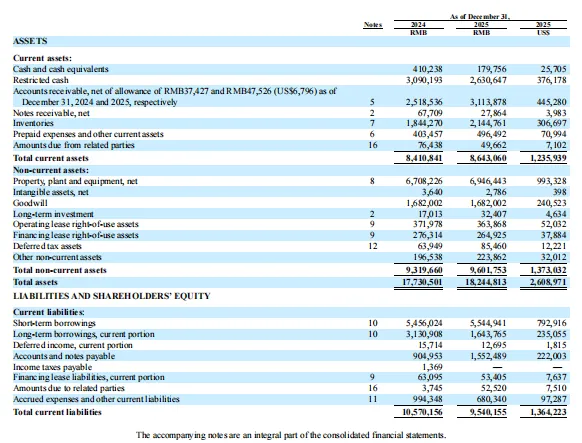Image resolution: width=582 pixels, height=443 pixels.
Task: Click note 11 for Accrued expenses
Action: [373, 399]
